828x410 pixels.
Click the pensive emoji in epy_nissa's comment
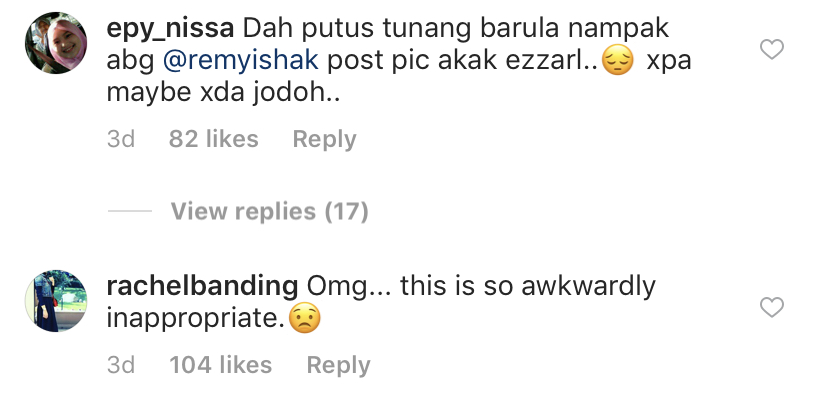pos(618,61)
